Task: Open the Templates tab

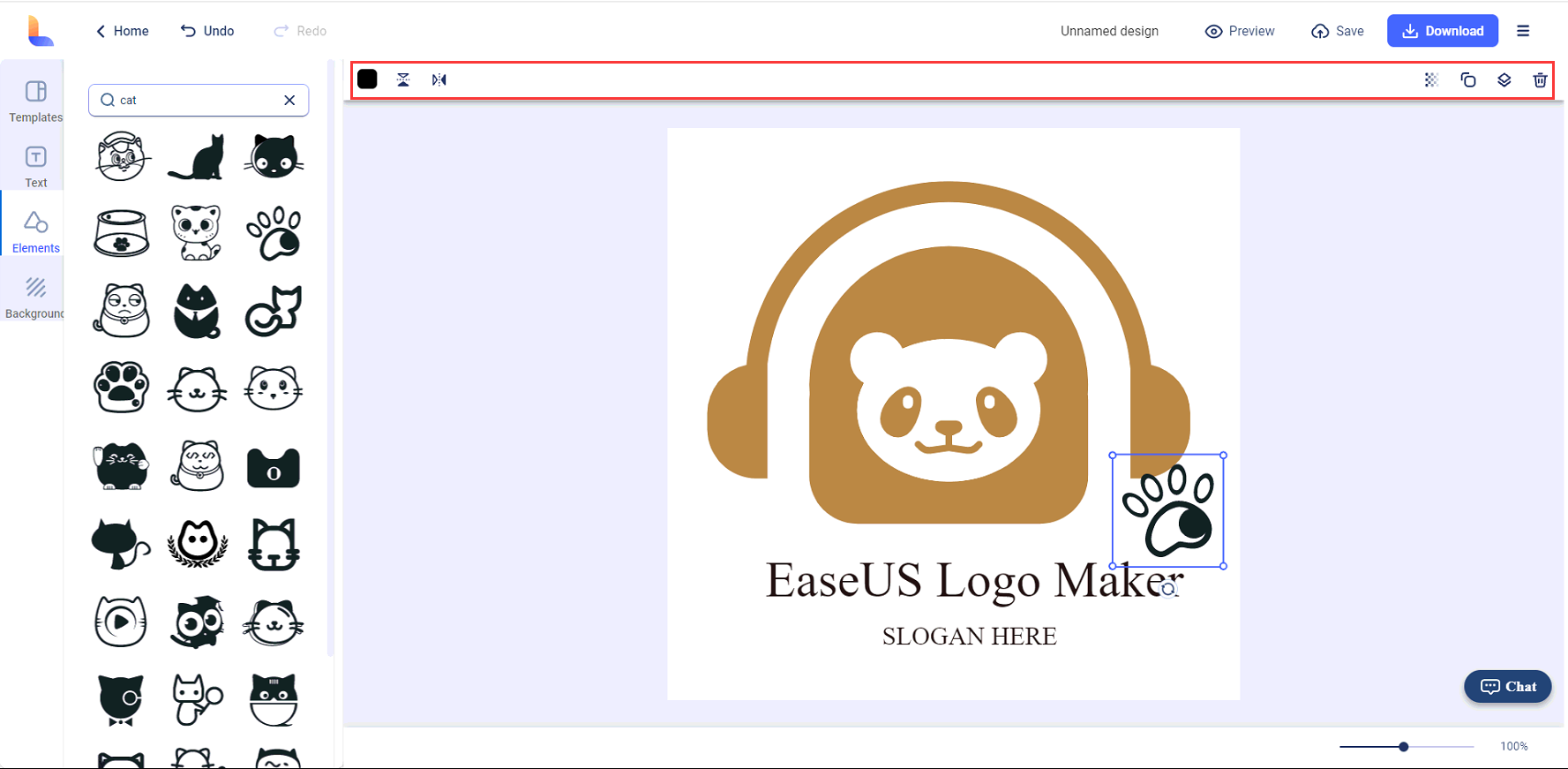Action: [x=35, y=102]
